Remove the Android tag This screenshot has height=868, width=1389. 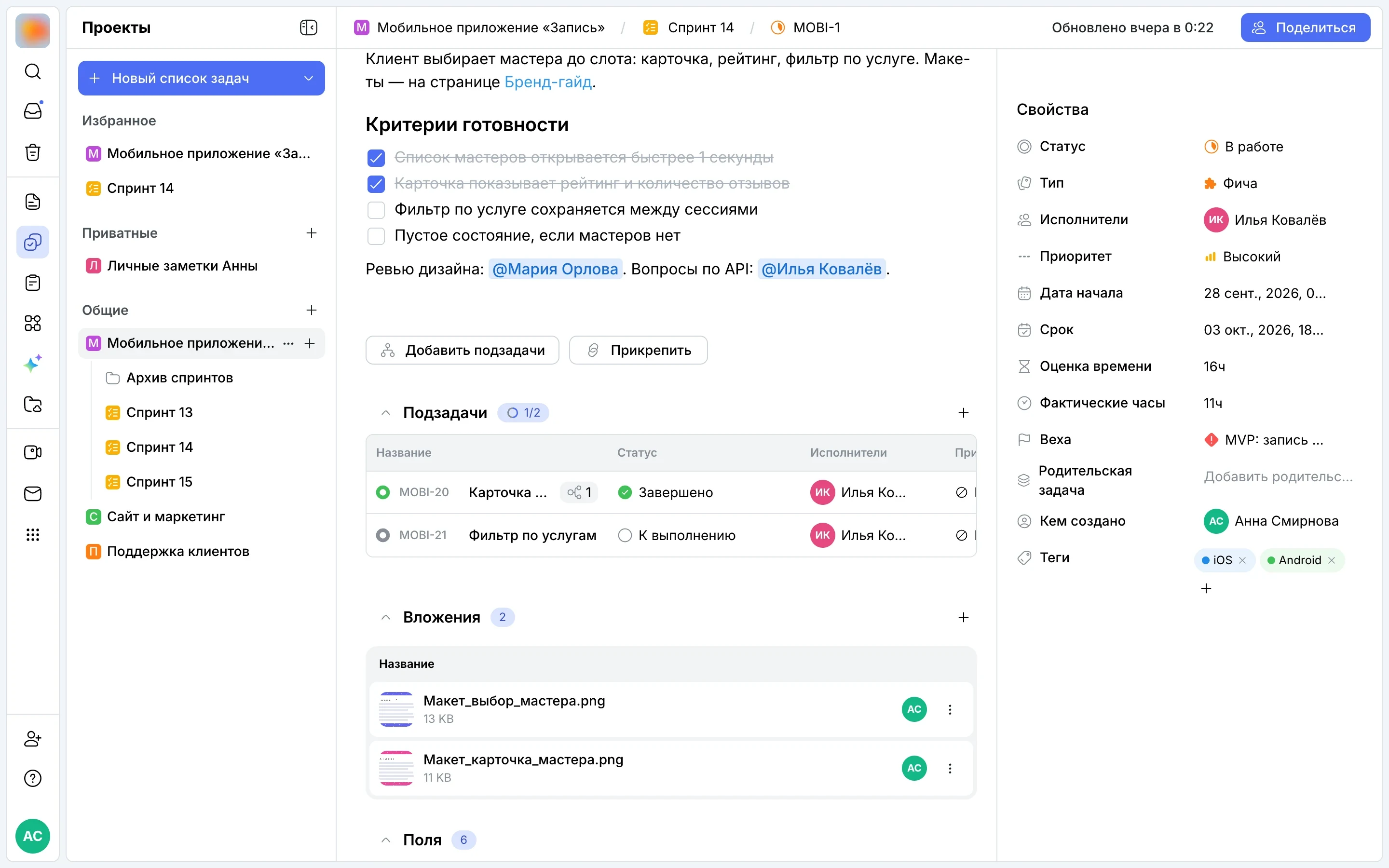1332,560
